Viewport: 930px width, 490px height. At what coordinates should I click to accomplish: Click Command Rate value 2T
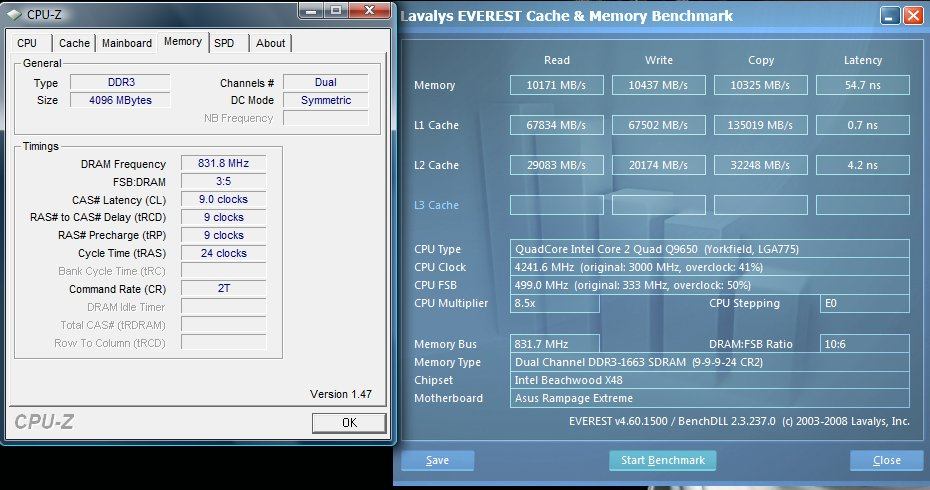[x=224, y=289]
